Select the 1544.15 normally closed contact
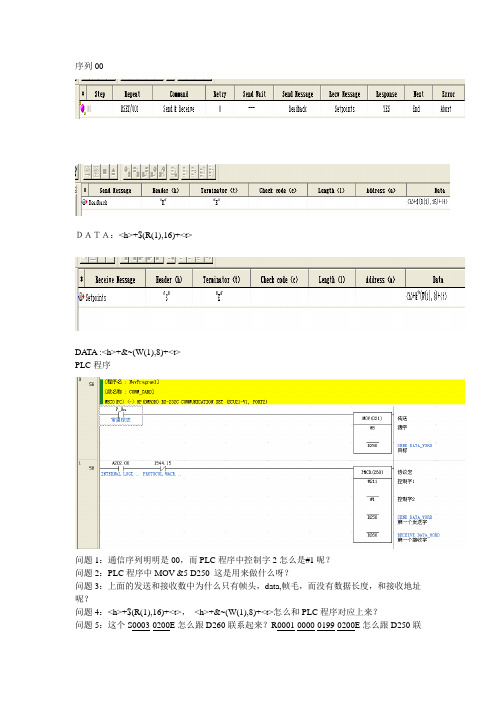 [163, 468]
